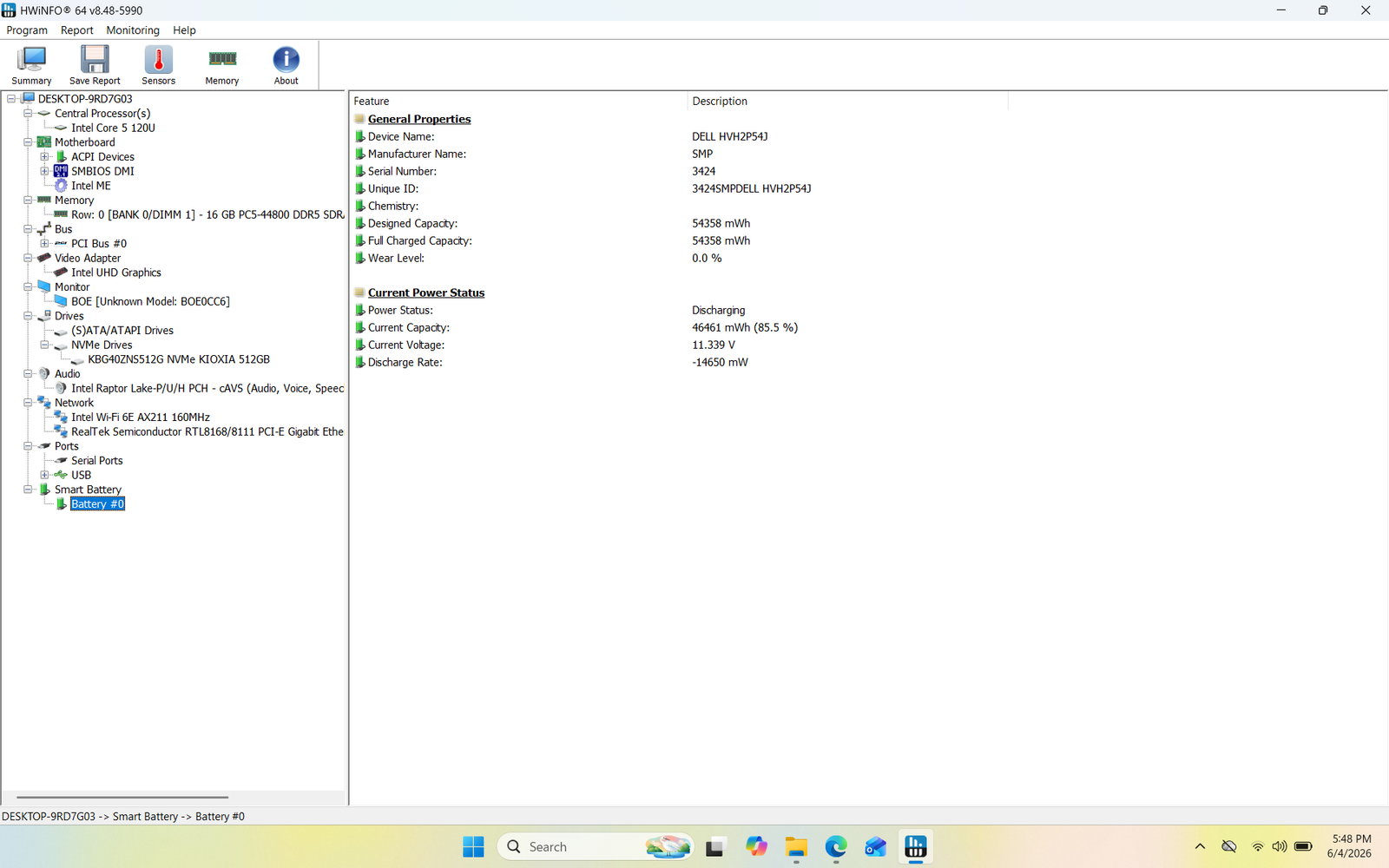Click the status bar path text
This screenshot has width=1389, height=868.
[x=123, y=817]
